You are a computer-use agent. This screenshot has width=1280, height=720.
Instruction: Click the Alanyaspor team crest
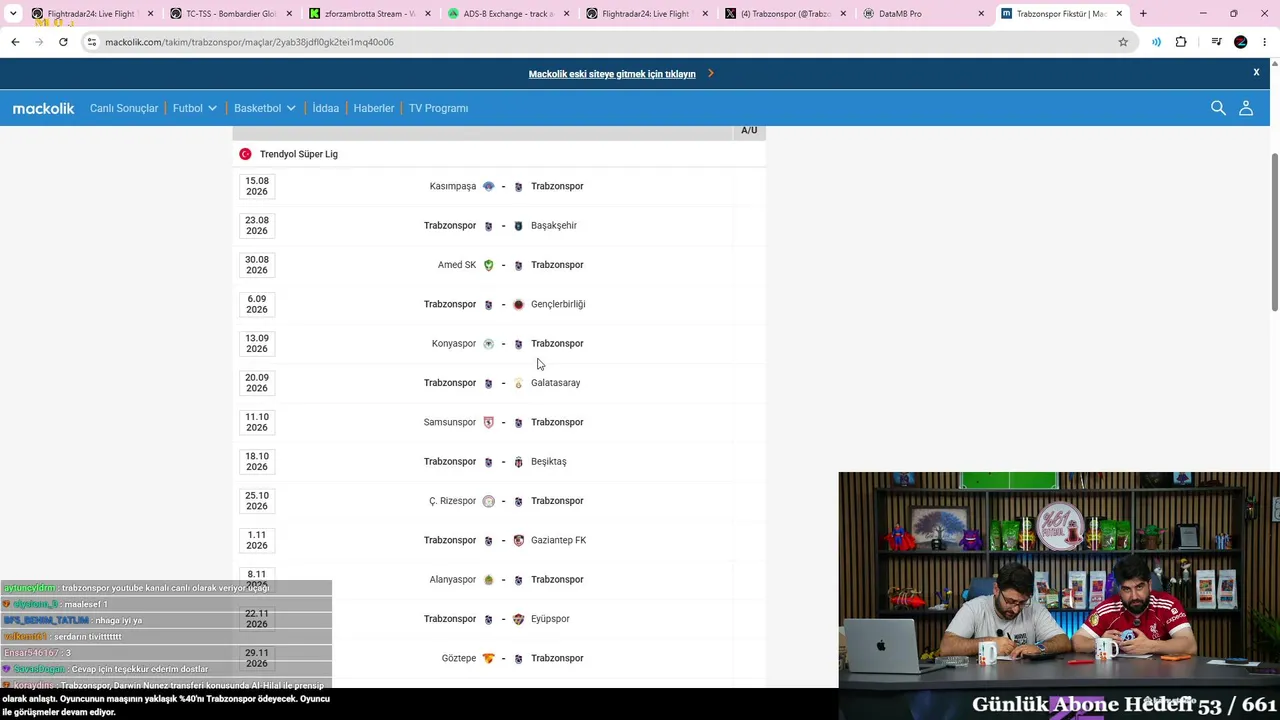tap(489, 580)
